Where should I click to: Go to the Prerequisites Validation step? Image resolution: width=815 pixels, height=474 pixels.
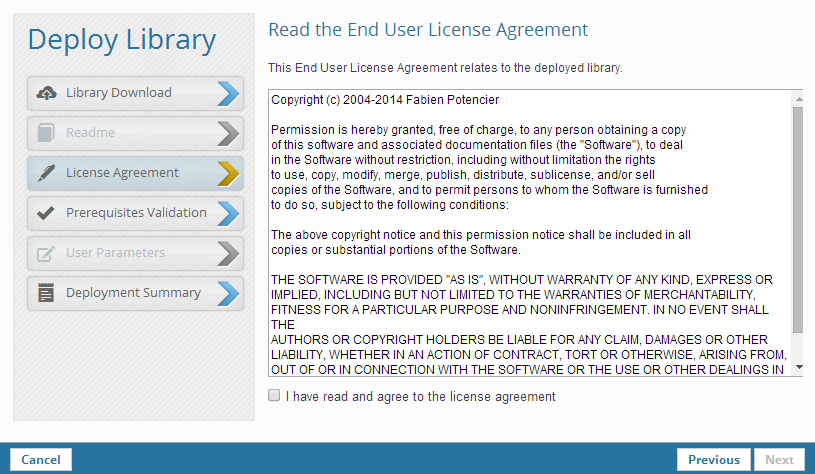point(135,213)
